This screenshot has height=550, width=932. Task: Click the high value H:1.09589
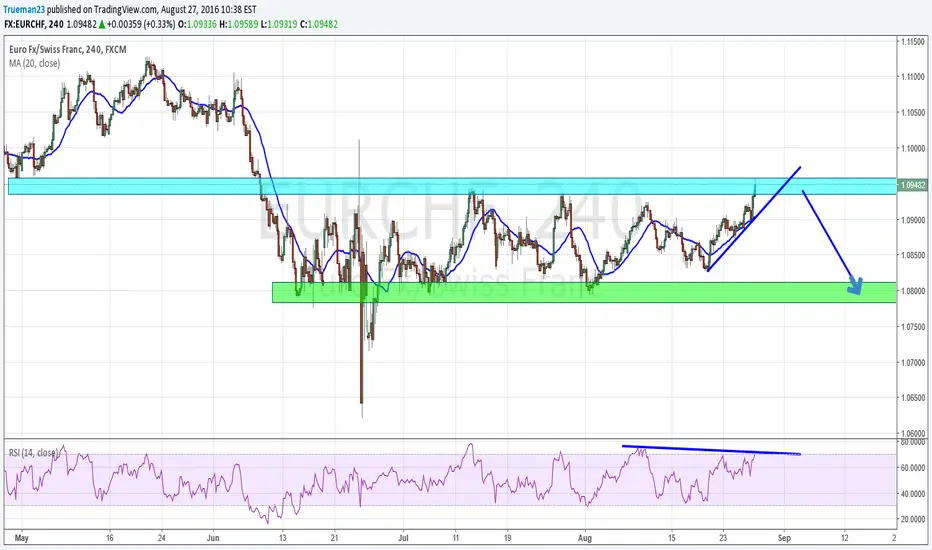tap(238, 24)
